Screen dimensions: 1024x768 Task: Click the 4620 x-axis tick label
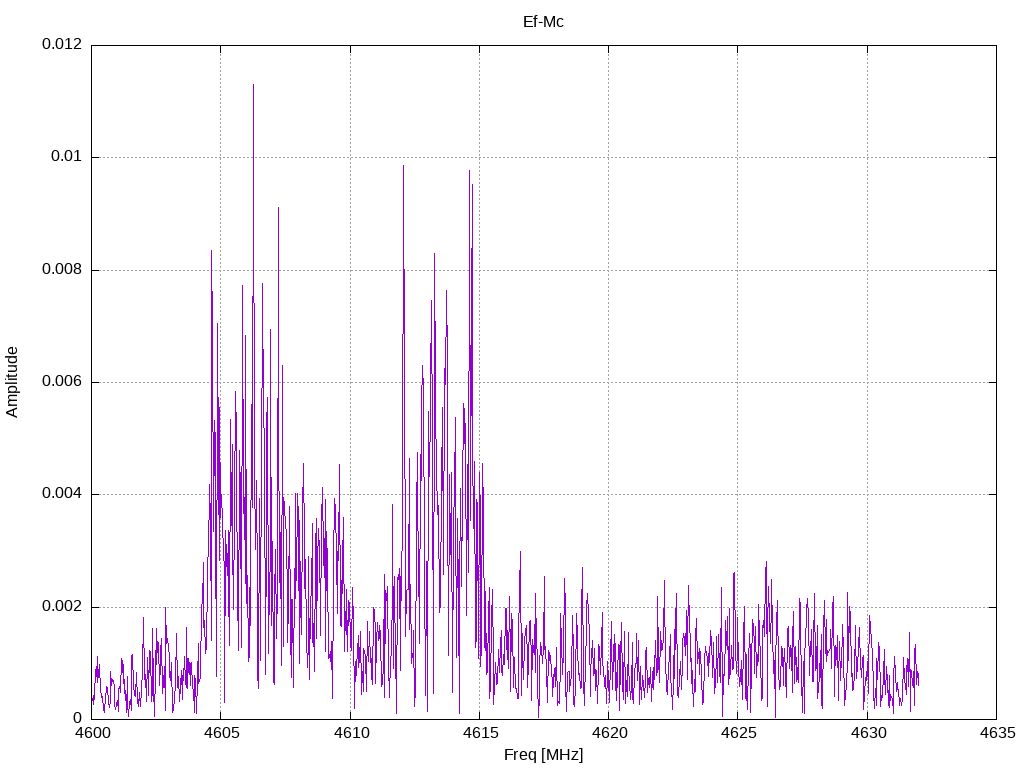(x=609, y=733)
